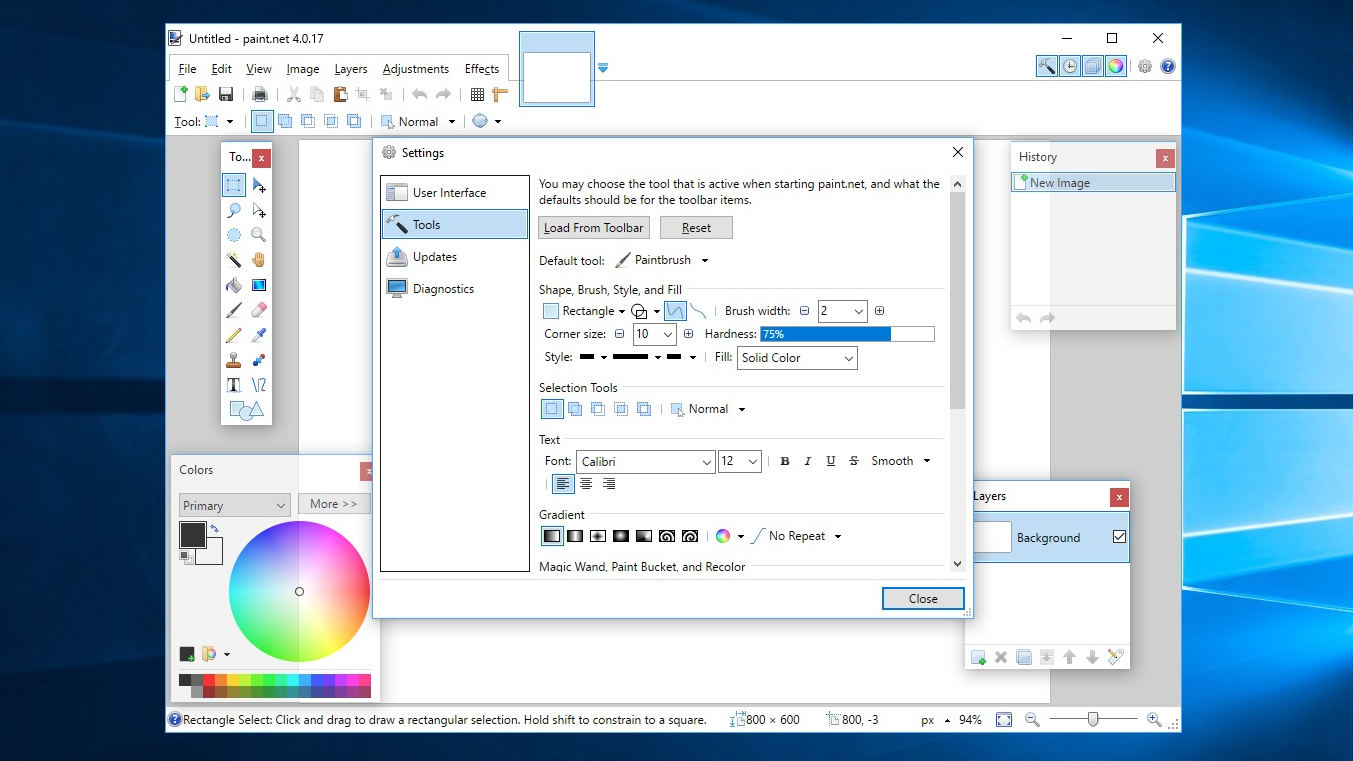Select the Lasso Select tool
This screenshot has height=761, width=1353.
pyautogui.click(x=233, y=210)
